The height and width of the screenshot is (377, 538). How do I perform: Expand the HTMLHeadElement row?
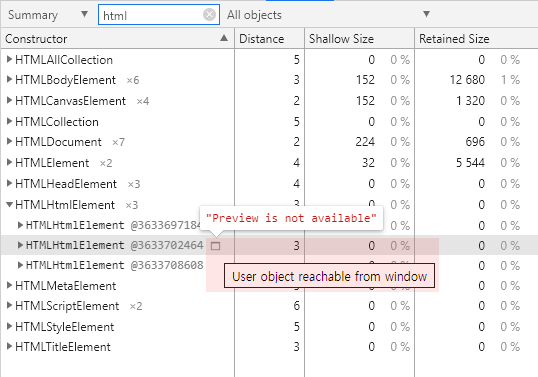[10, 184]
